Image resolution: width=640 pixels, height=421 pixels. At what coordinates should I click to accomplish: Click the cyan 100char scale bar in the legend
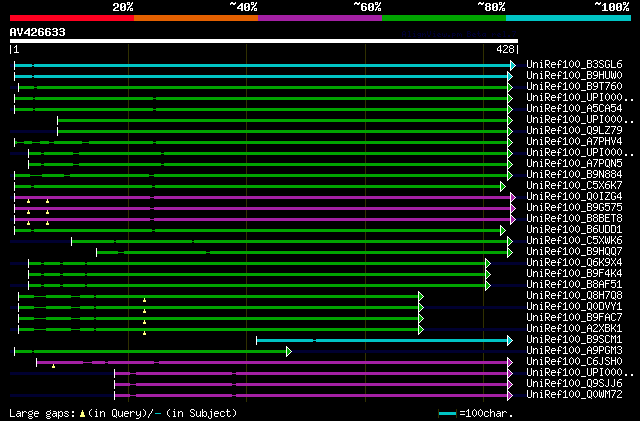pyautogui.click(x=447, y=414)
